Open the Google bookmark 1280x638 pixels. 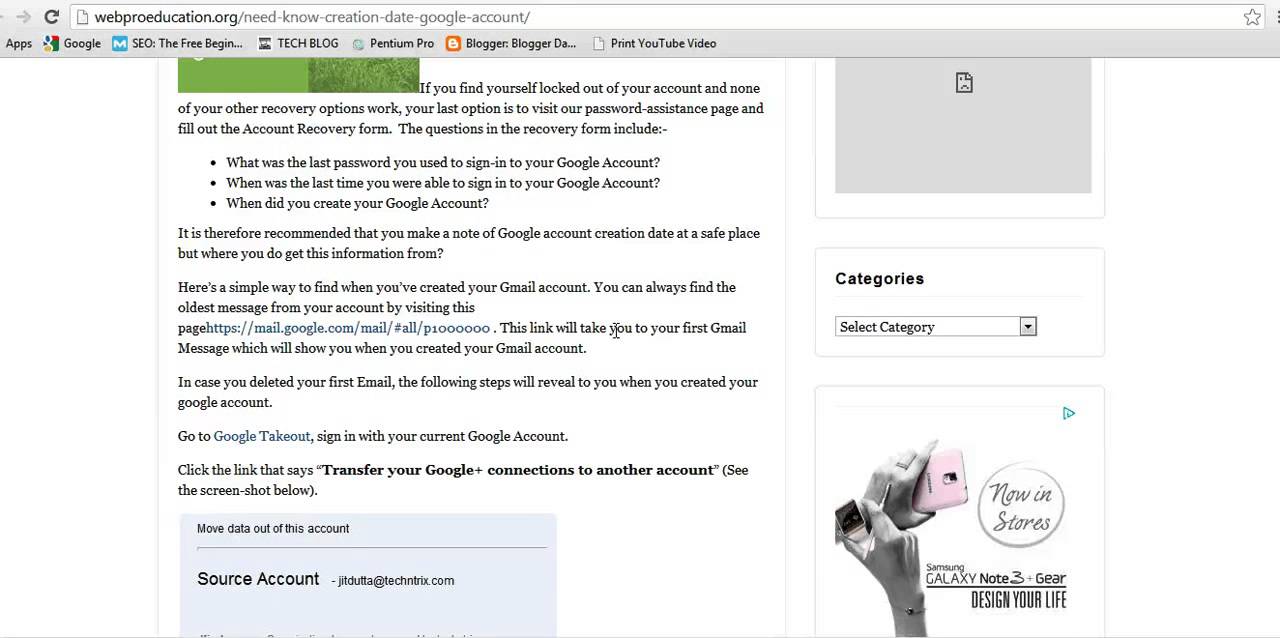(x=72, y=43)
